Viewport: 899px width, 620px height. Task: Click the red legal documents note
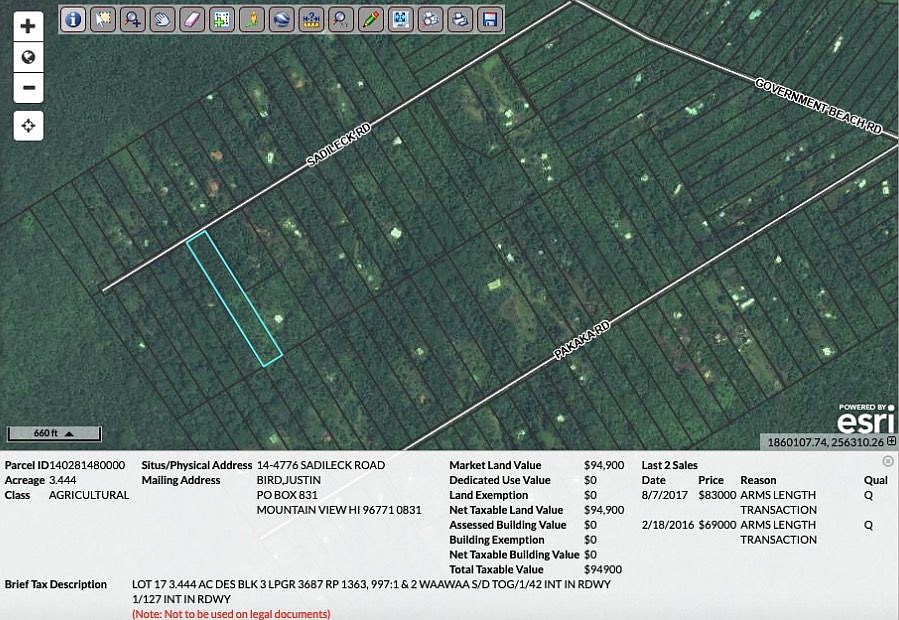231,614
